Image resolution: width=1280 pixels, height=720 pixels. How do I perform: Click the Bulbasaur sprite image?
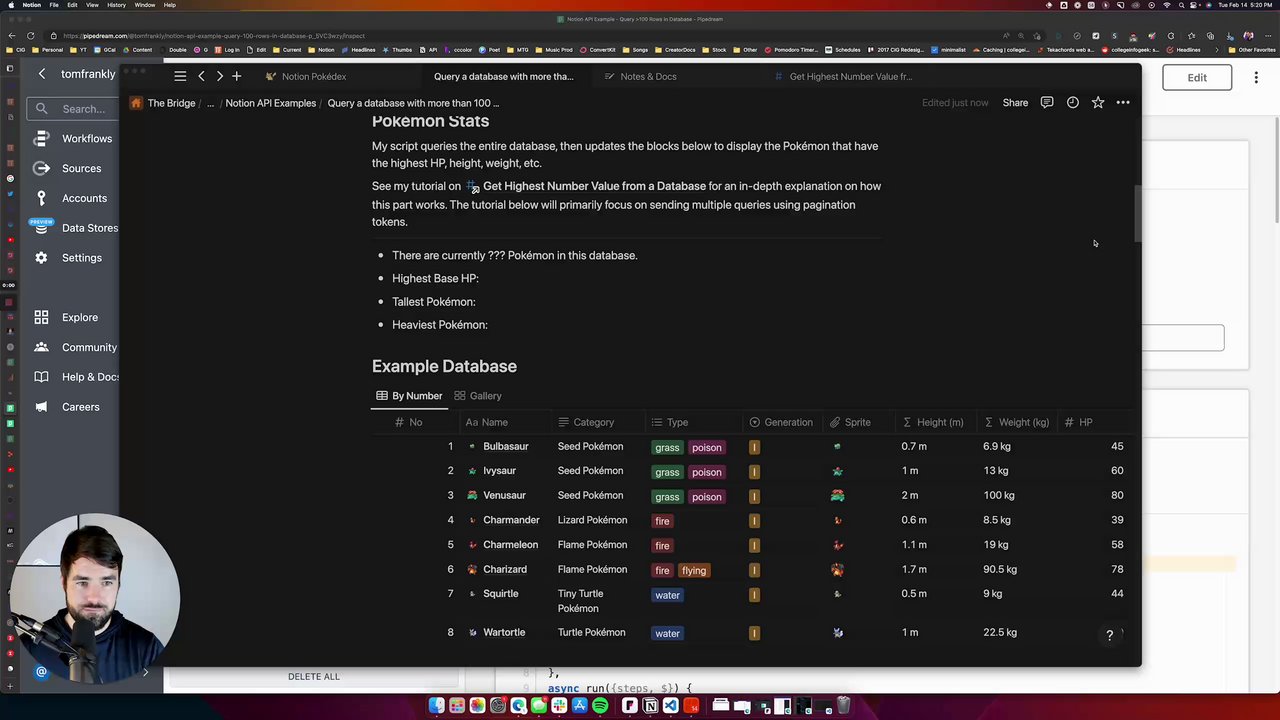pyautogui.click(x=837, y=447)
